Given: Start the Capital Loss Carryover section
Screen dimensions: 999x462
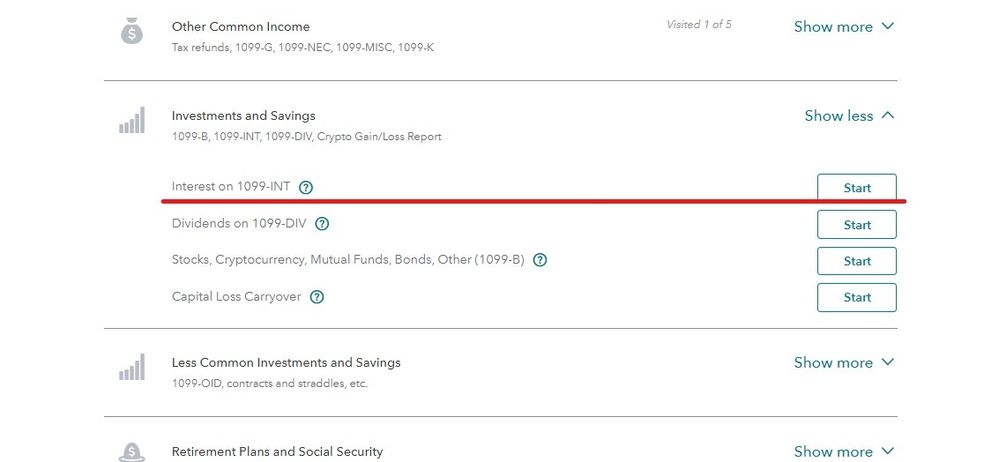Looking at the screenshot, I should click(x=856, y=297).
